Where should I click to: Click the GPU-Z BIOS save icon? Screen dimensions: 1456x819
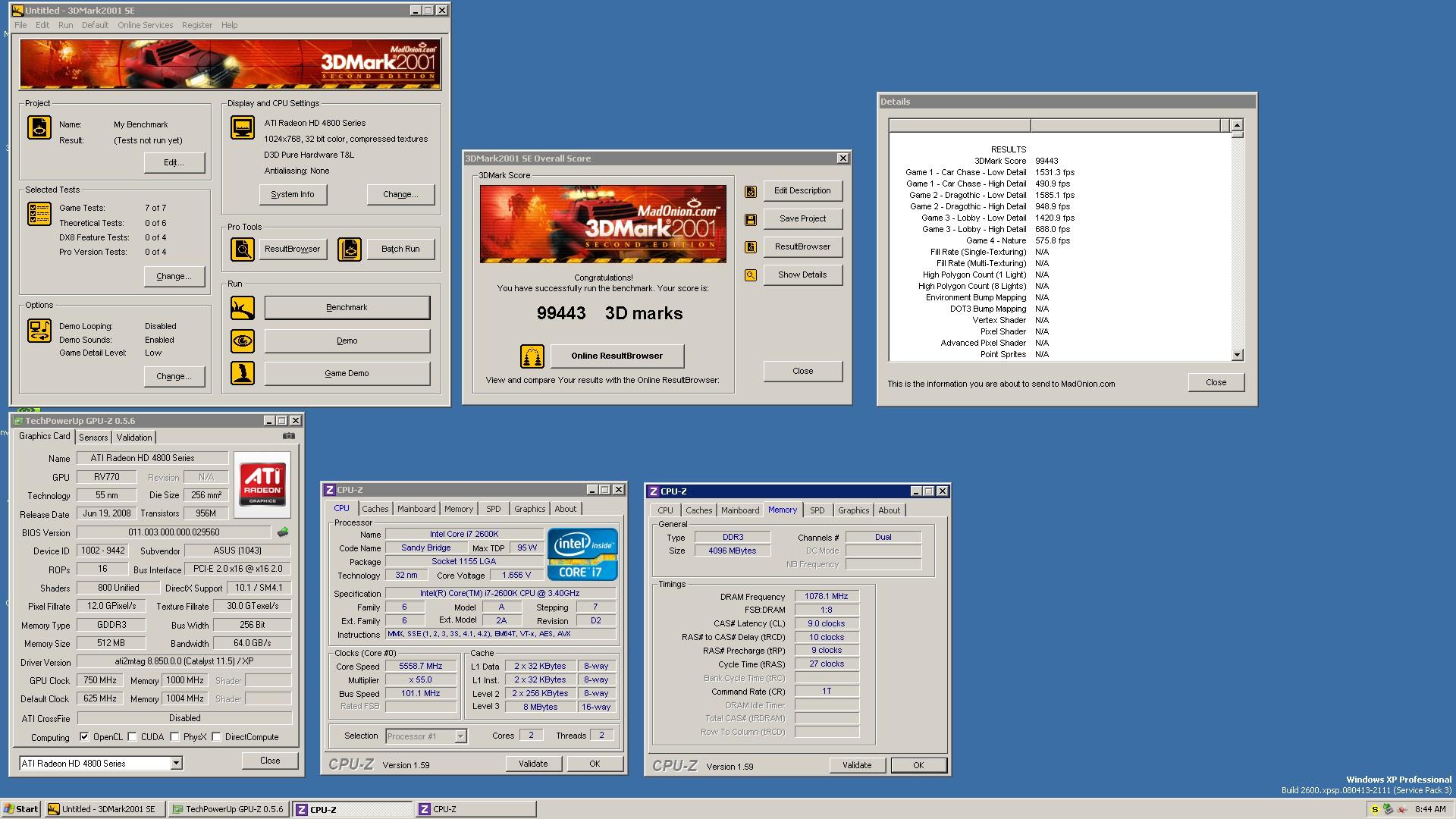283,532
